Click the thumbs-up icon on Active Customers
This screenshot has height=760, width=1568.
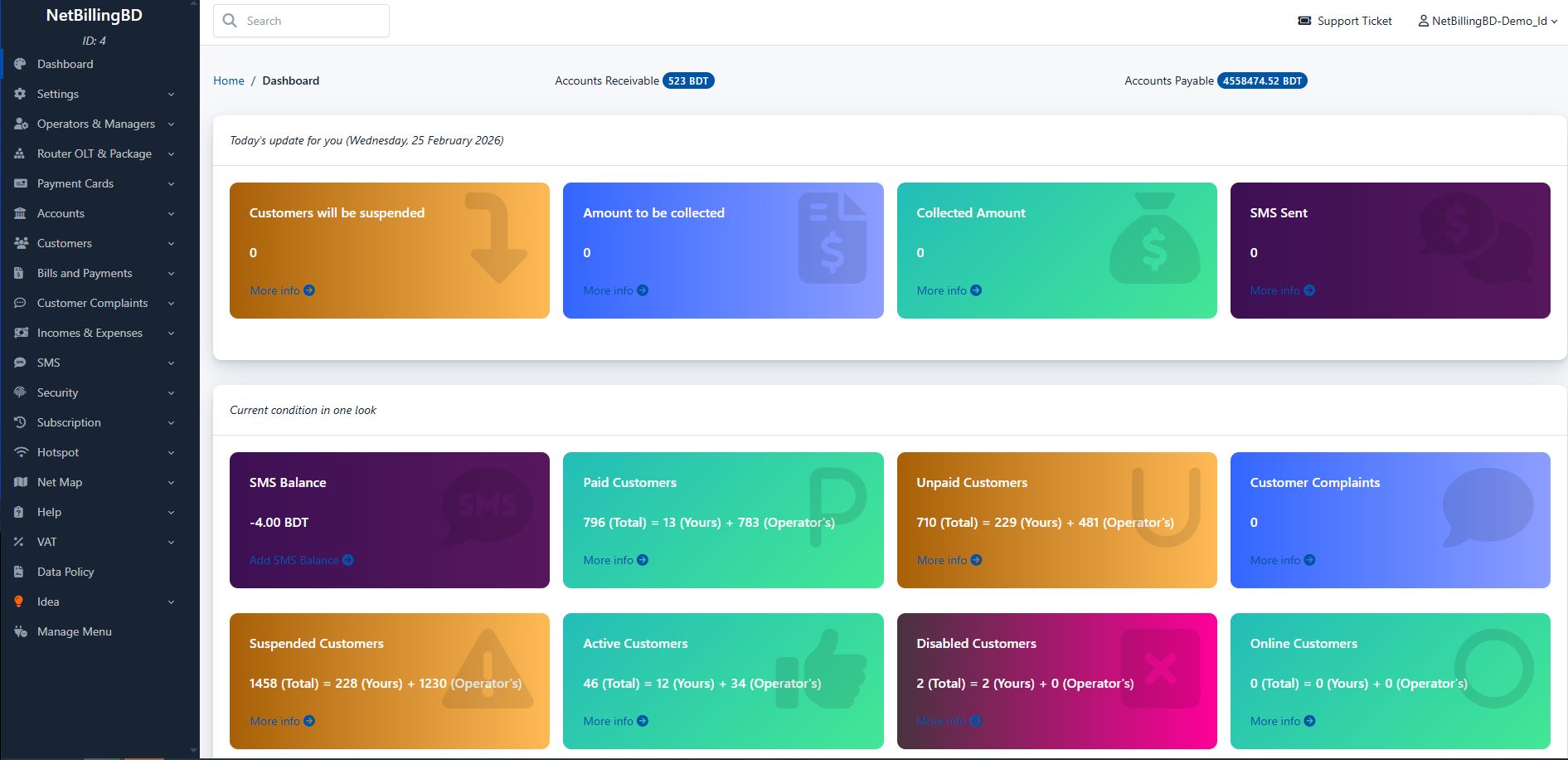pos(821,670)
